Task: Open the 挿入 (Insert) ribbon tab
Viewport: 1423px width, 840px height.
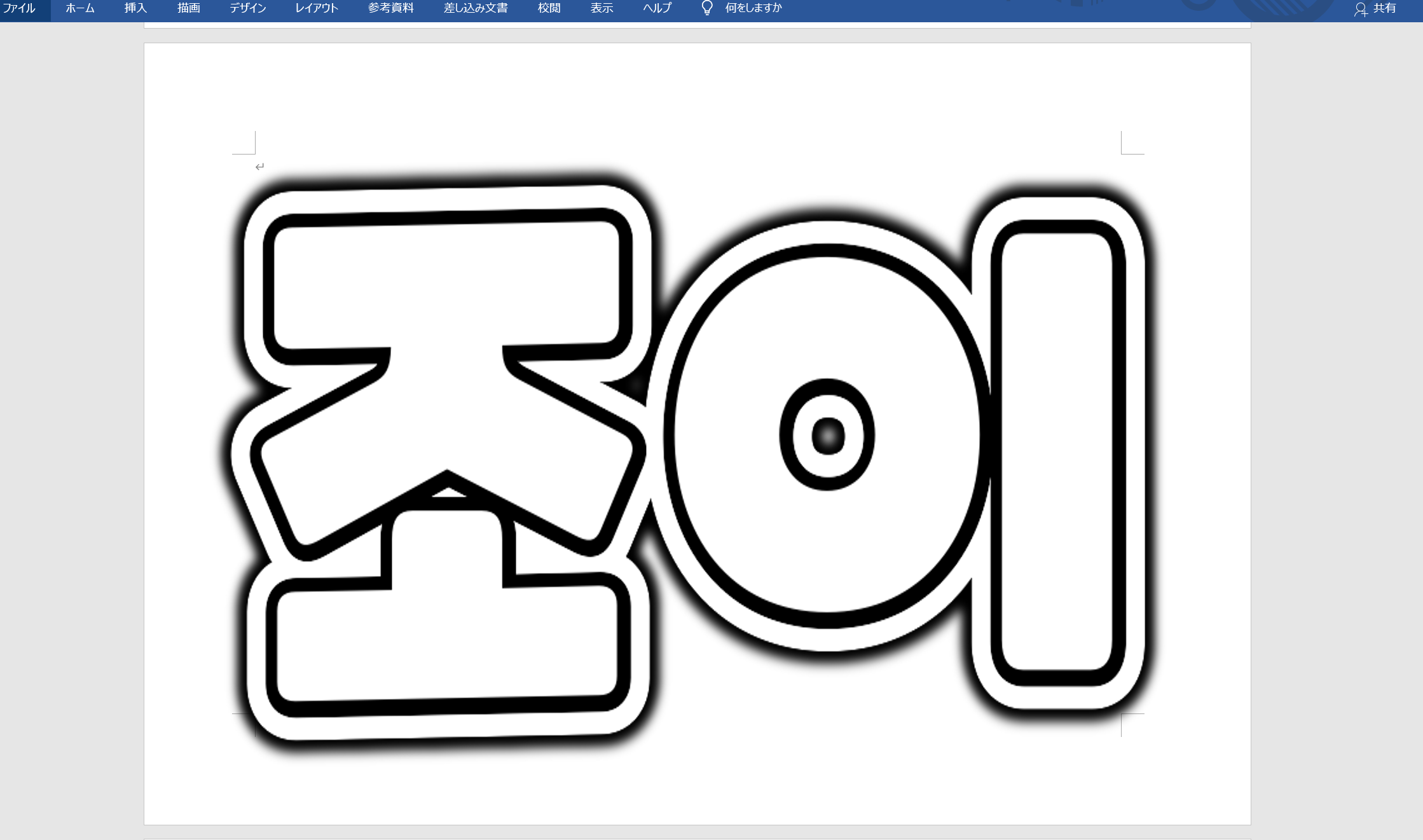Action: tap(135, 8)
